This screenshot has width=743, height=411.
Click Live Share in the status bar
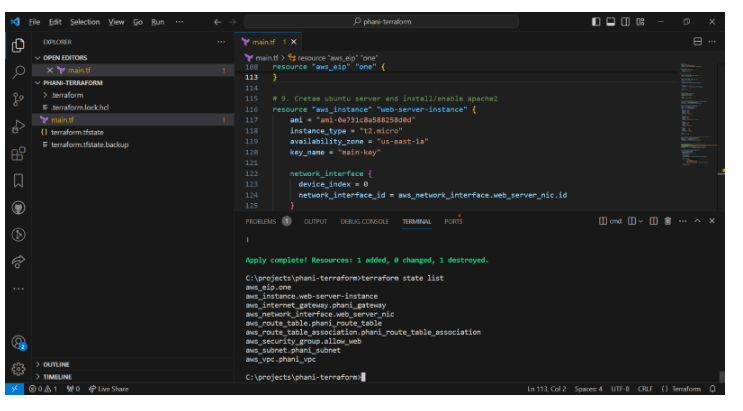tap(109, 389)
